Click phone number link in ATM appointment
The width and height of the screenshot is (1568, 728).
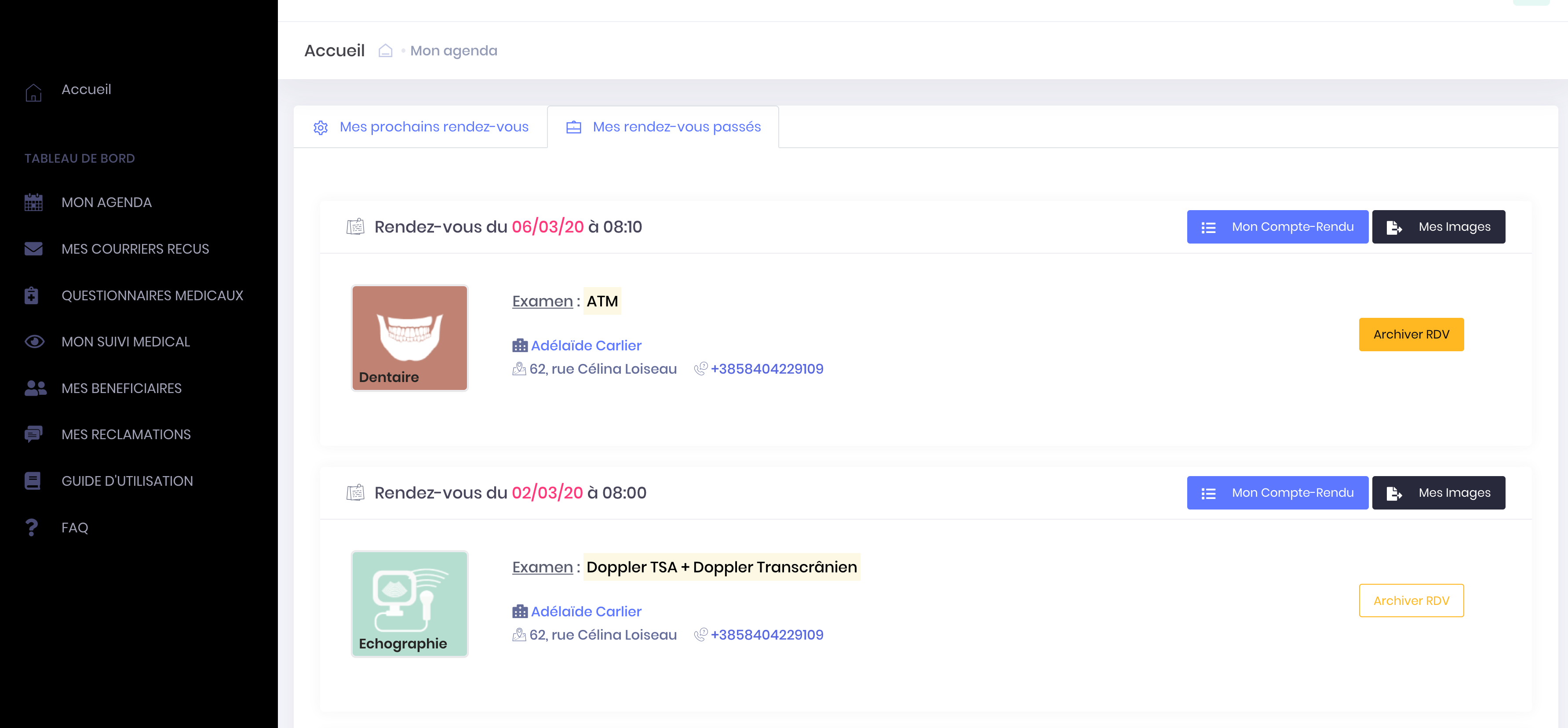click(766, 369)
